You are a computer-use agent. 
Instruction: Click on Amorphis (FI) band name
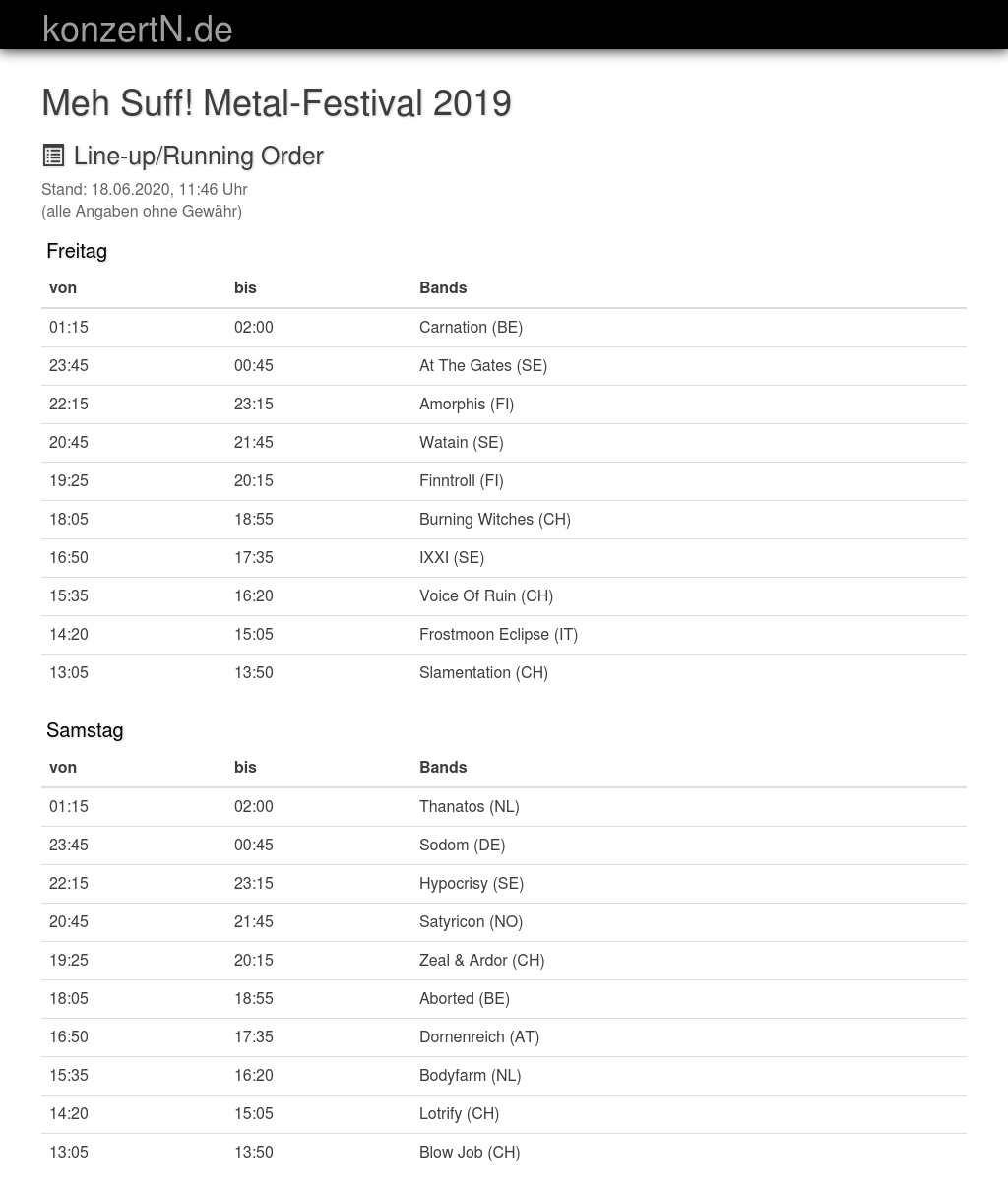coord(467,404)
